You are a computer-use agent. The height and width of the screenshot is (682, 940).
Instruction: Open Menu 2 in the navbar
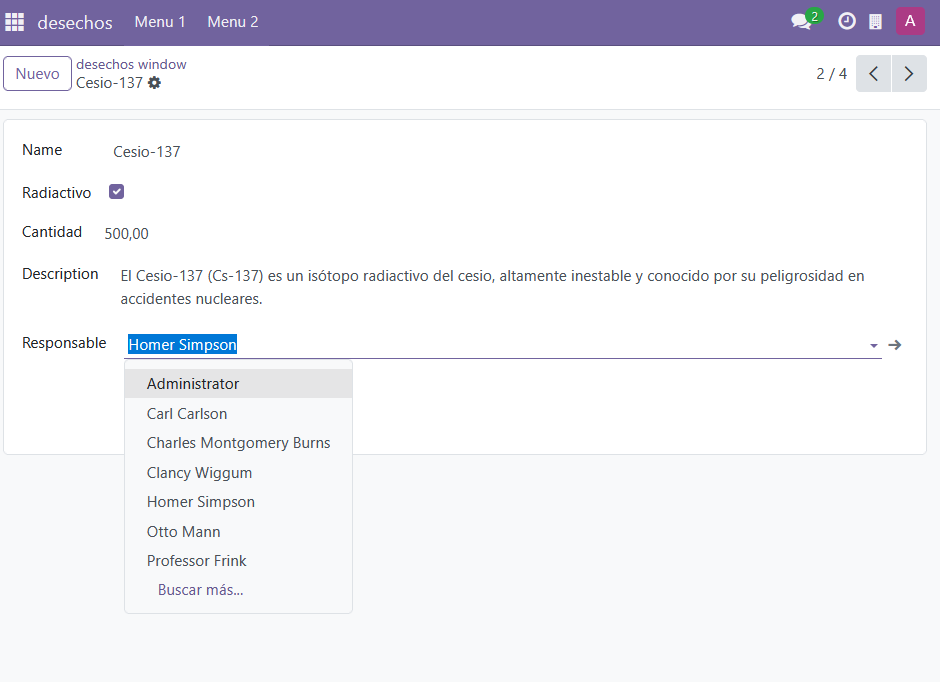pyautogui.click(x=233, y=22)
